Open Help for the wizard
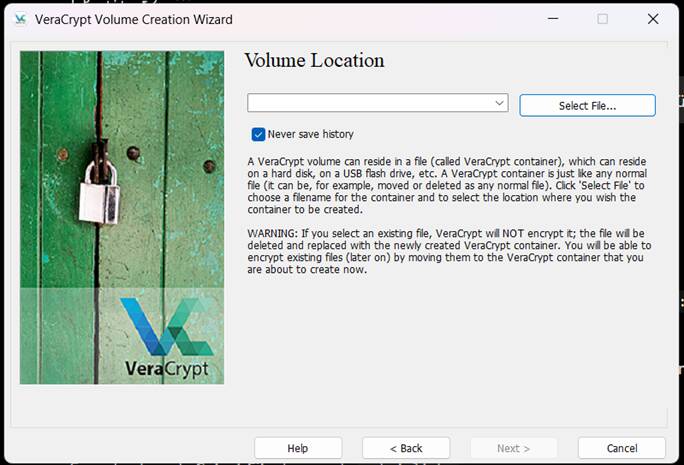Screen dimensions: 684x465 (298, 448)
